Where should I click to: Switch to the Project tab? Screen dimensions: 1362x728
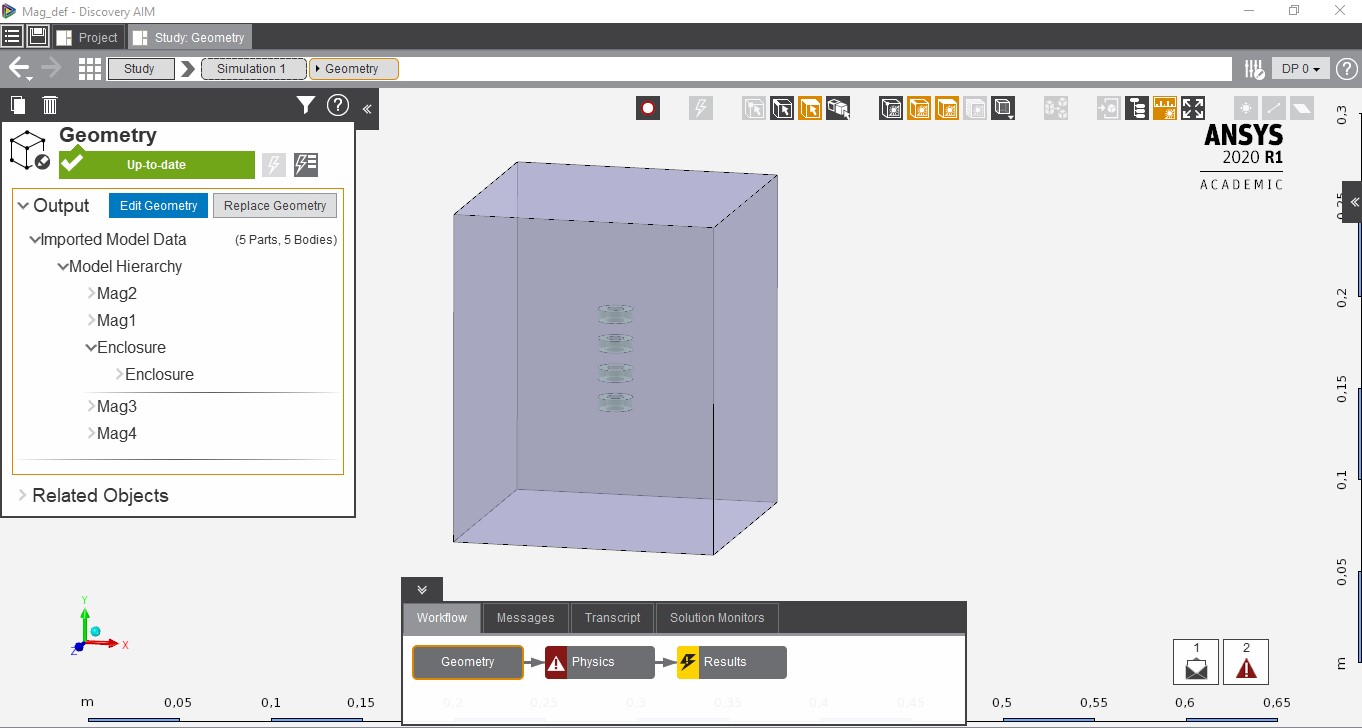(x=88, y=37)
